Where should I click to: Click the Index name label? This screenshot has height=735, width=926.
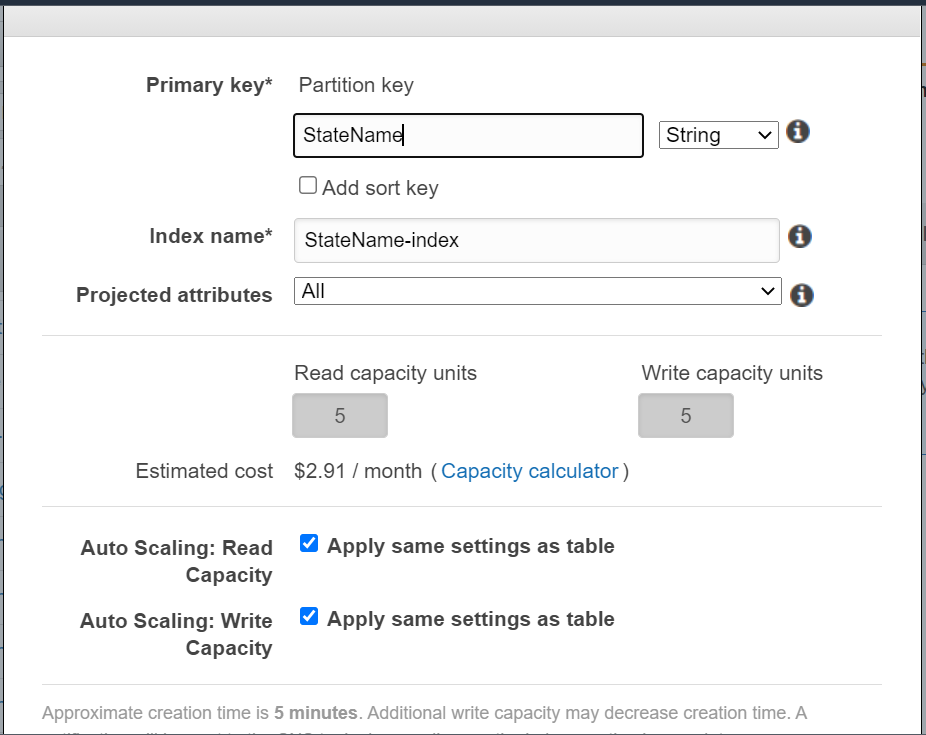(x=210, y=236)
